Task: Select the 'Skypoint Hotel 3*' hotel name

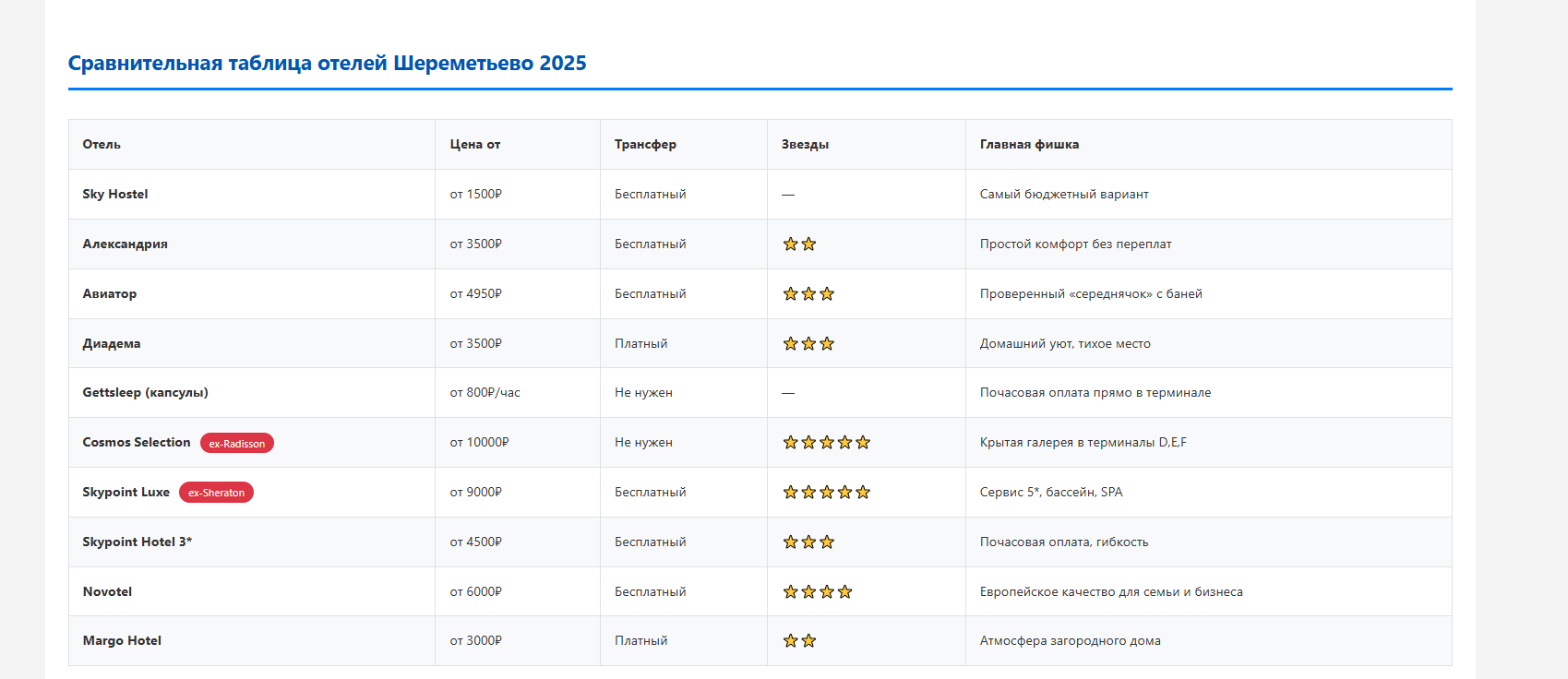Action: [x=138, y=542]
